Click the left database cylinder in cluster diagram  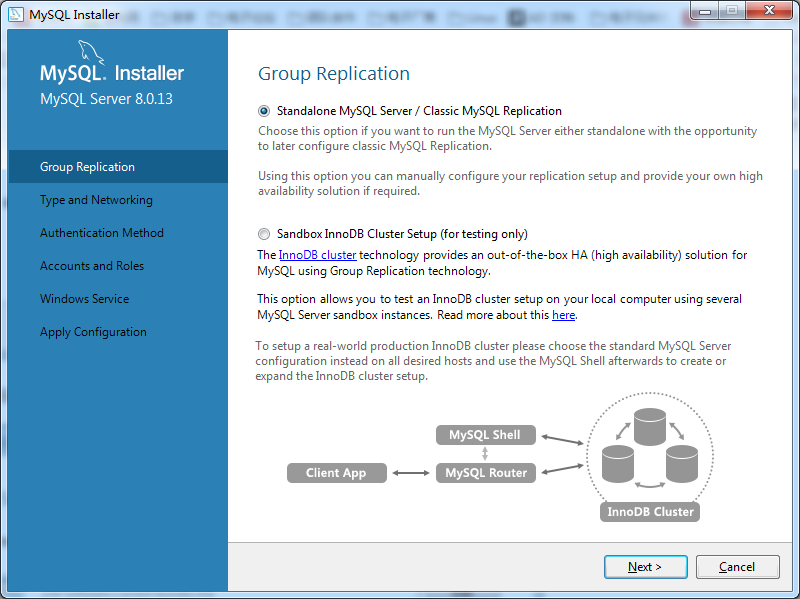click(x=617, y=463)
